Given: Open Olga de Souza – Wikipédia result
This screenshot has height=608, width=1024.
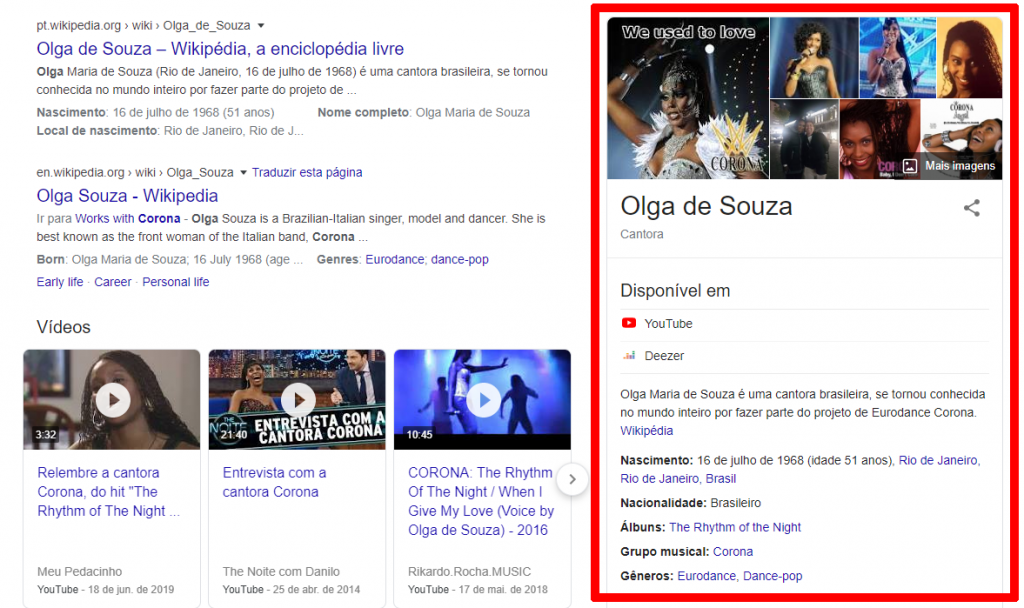Looking at the screenshot, I should pos(220,49).
